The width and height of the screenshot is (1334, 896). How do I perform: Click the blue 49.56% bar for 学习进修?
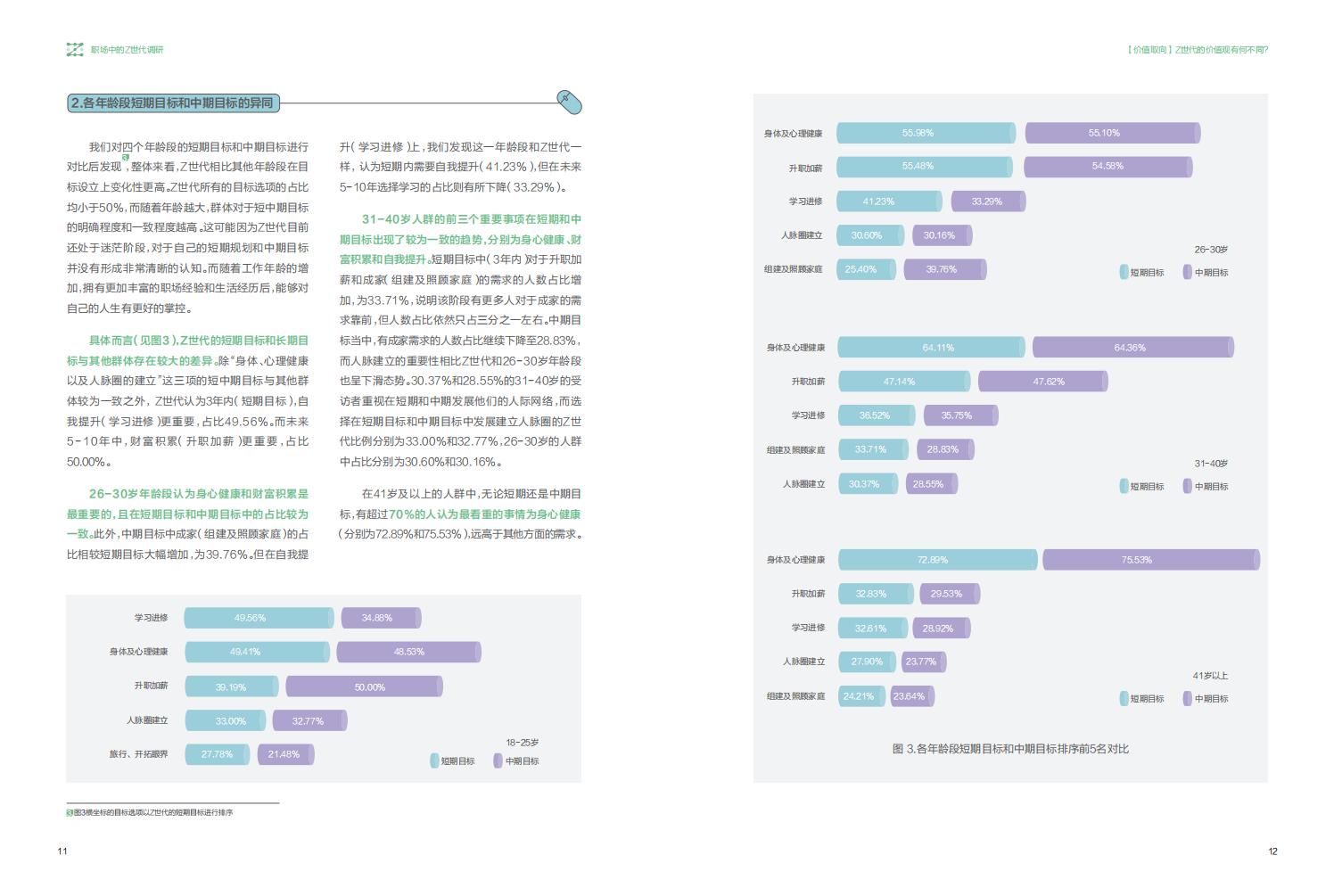(259, 618)
